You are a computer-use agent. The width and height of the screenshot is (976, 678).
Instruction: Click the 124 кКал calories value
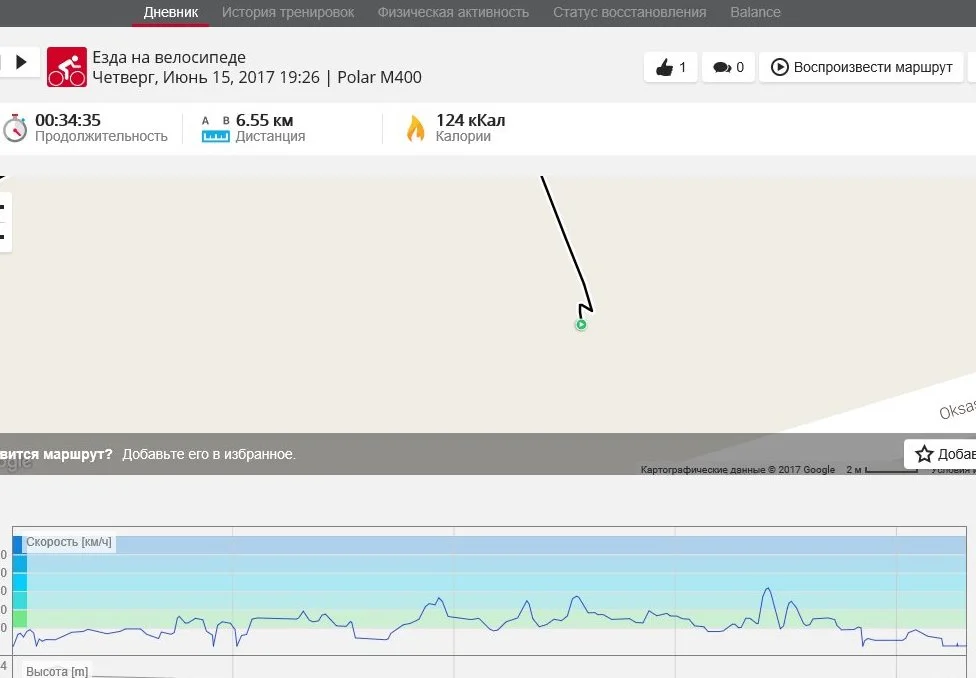pyautogui.click(x=471, y=120)
